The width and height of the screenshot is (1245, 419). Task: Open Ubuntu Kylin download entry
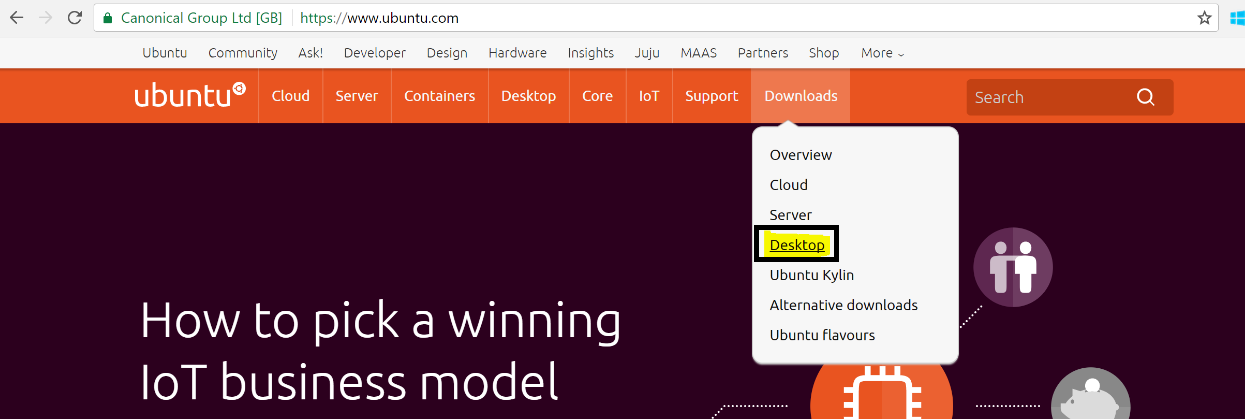[812, 275]
